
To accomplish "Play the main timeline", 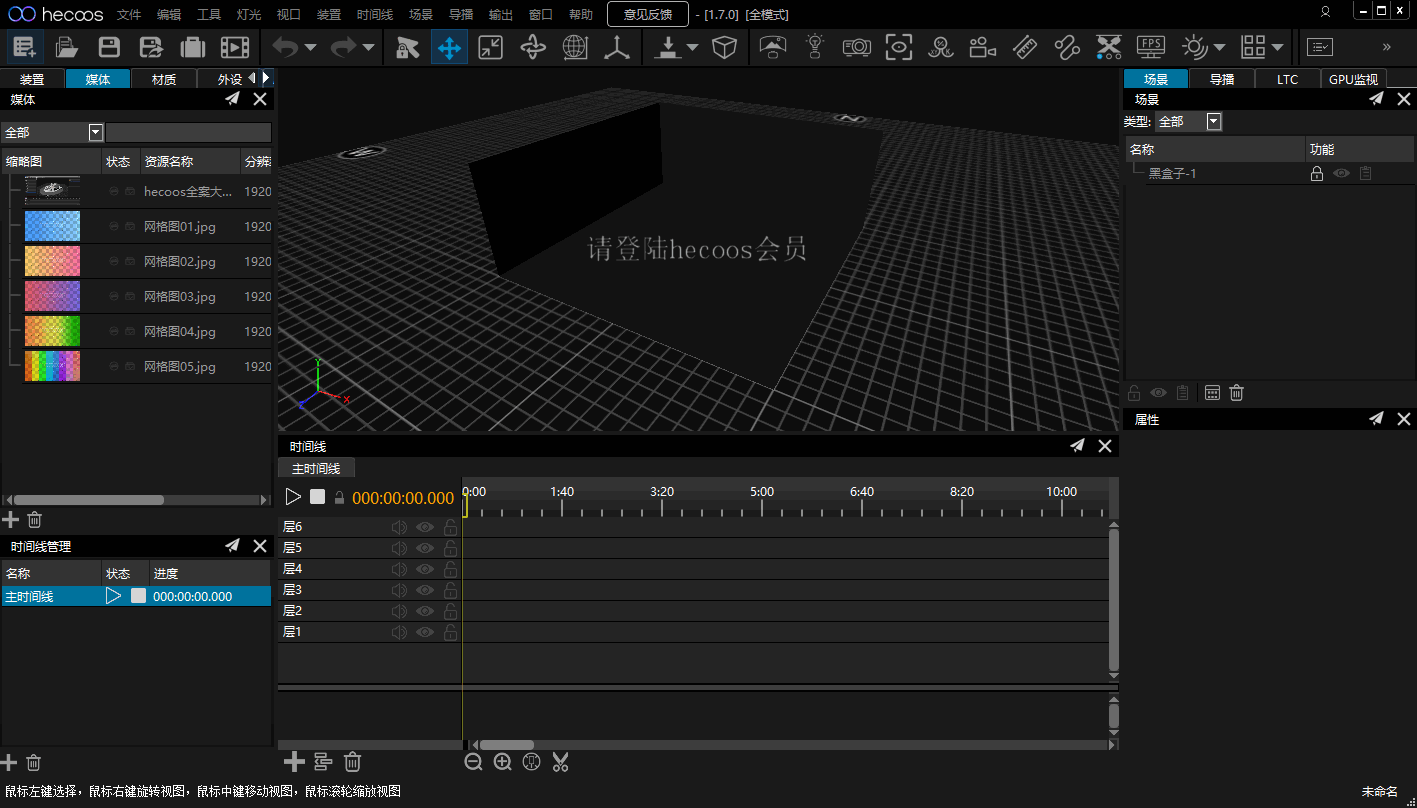I will (x=293, y=497).
